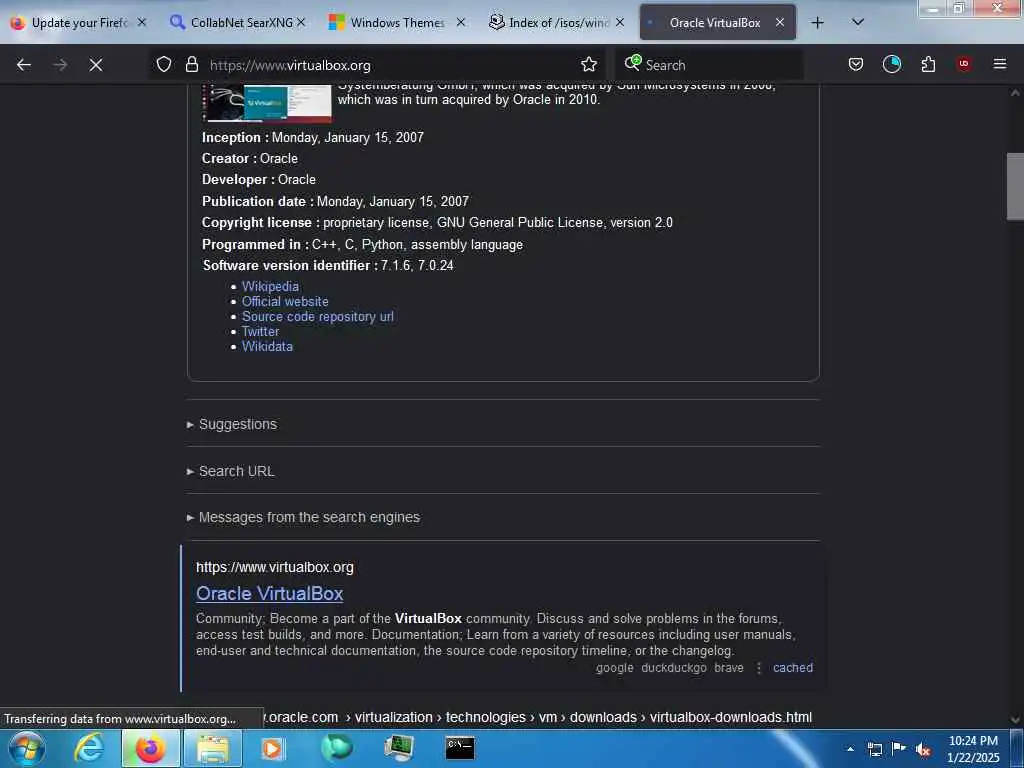Screen dimensions: 1024x768
Task: Open the Twitter link
Action: tap(261, 331)
